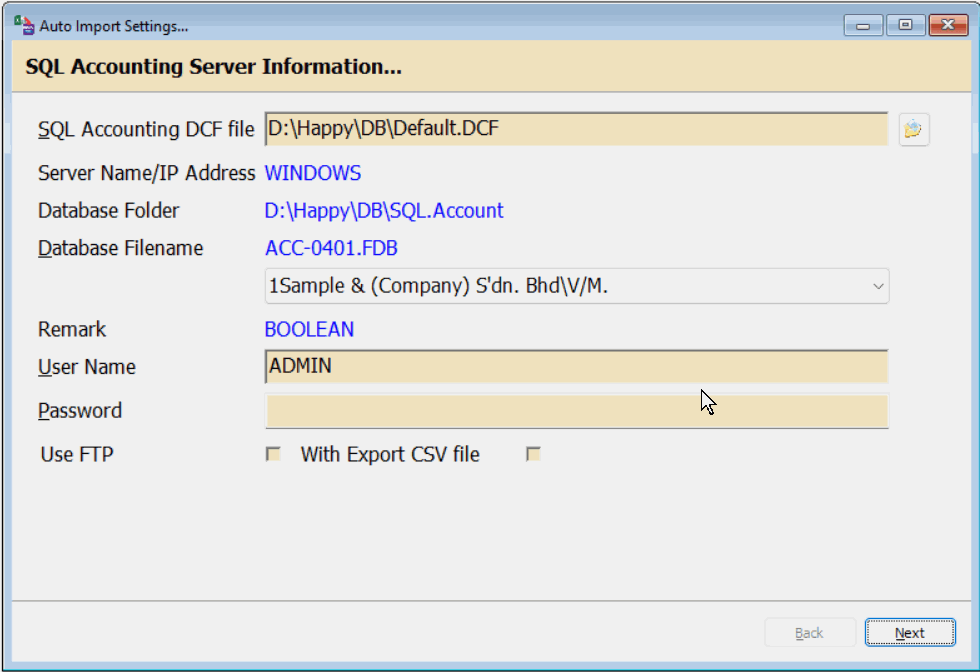Maximize the Auto Import Settings window
980x672 pixels.
point(905,25)
